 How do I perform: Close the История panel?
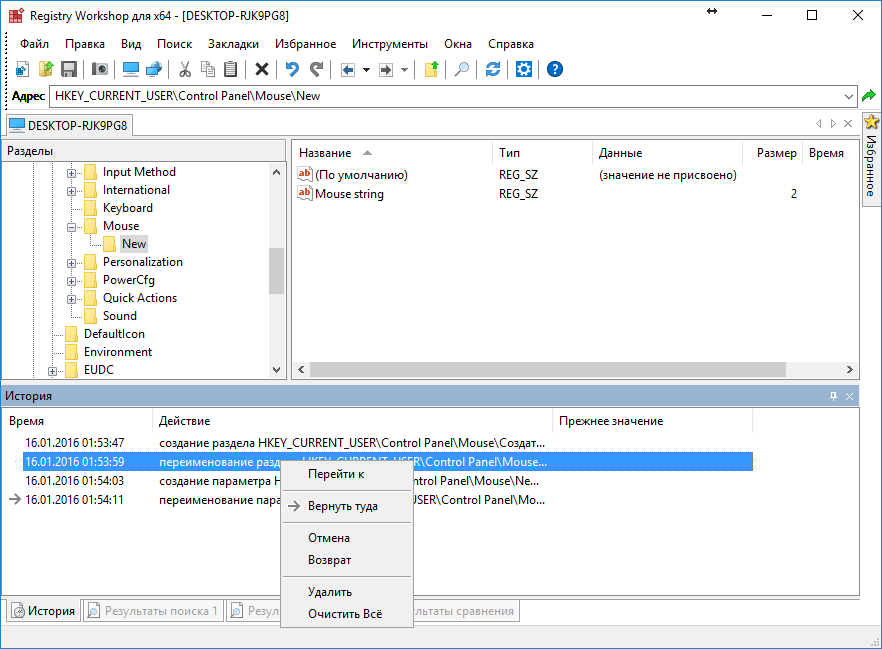point(849,396)
